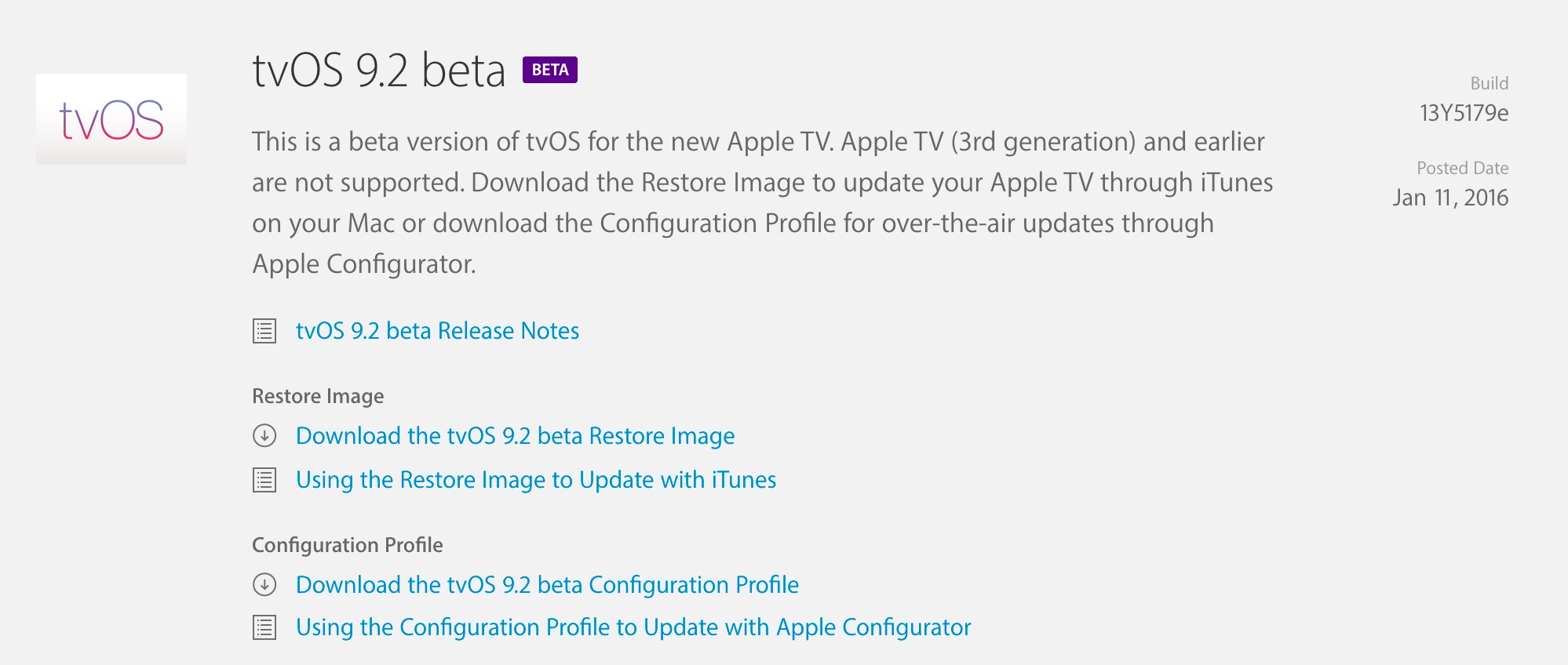
Task: Click download arrow icon for Configuration Profile
Action: point(264,584)
